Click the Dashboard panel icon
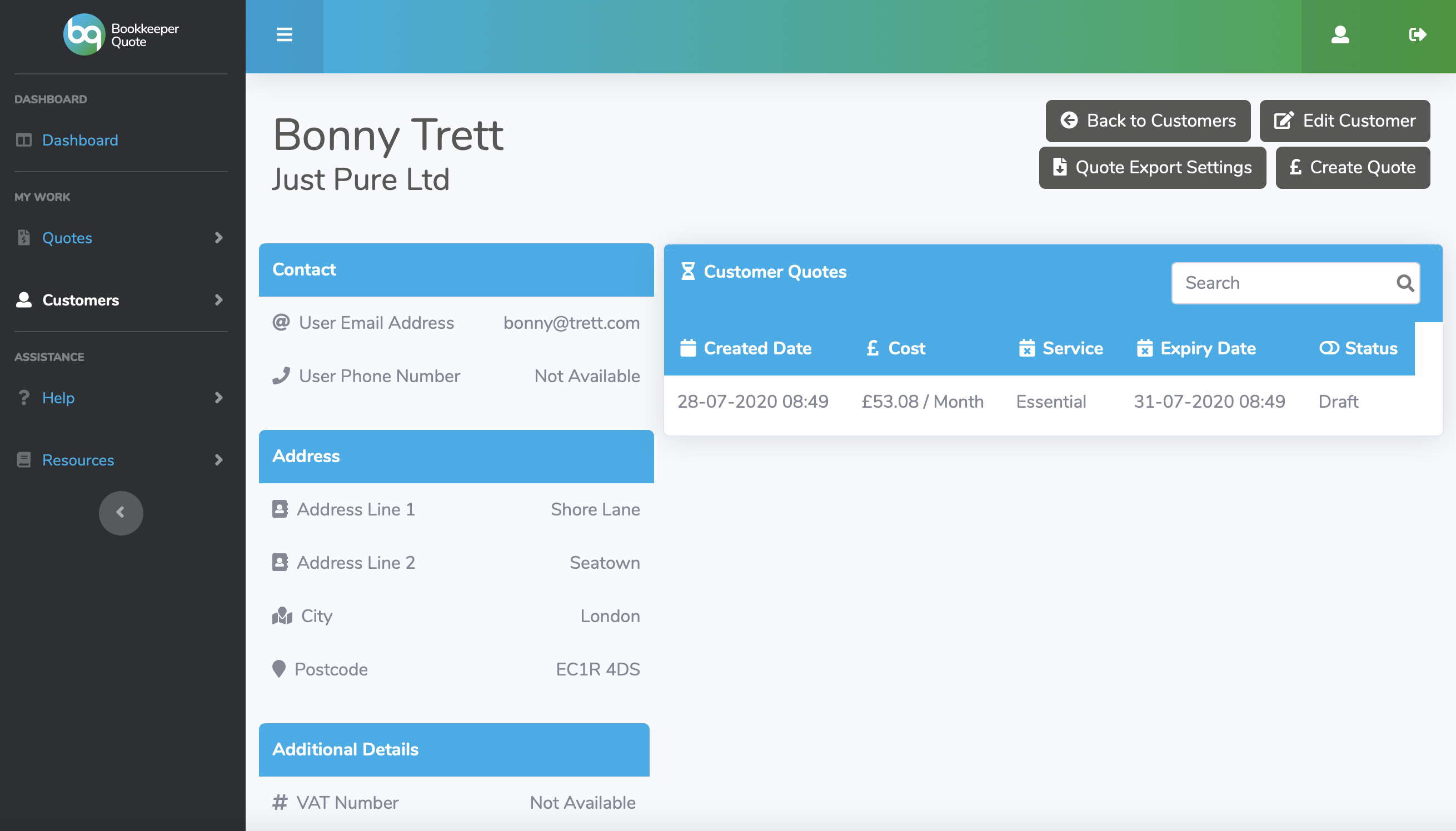Viewport: 1456px width, 831px height. click(24, 141)
